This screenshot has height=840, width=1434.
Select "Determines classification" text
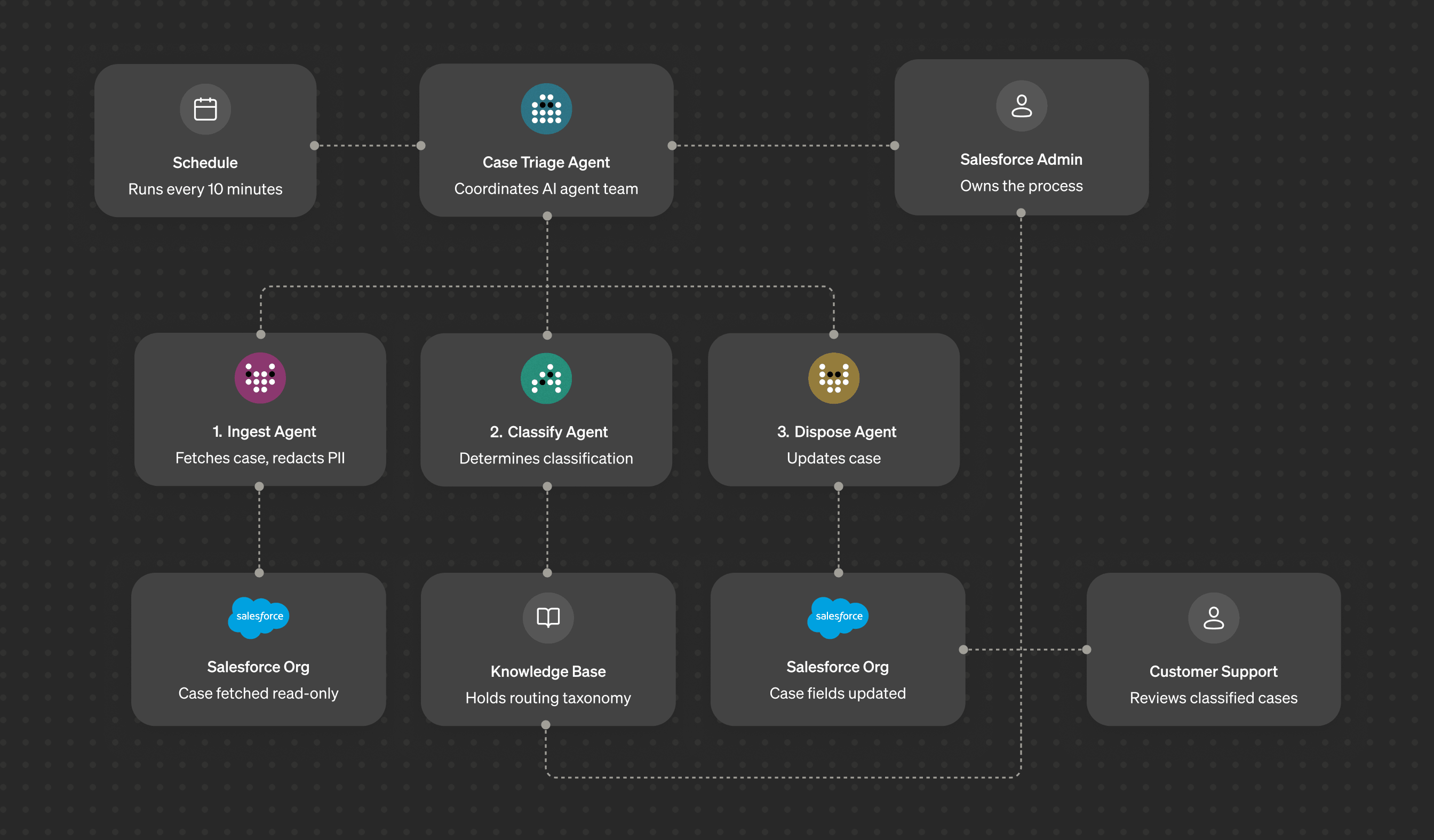[546, 458]
